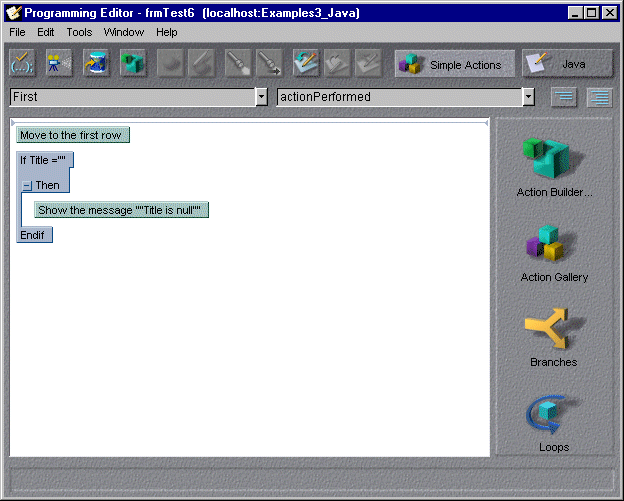The width and height of the screenshot is (624, 501).
Task: Click the grayed feather toolbar icon
Action: 170,63
